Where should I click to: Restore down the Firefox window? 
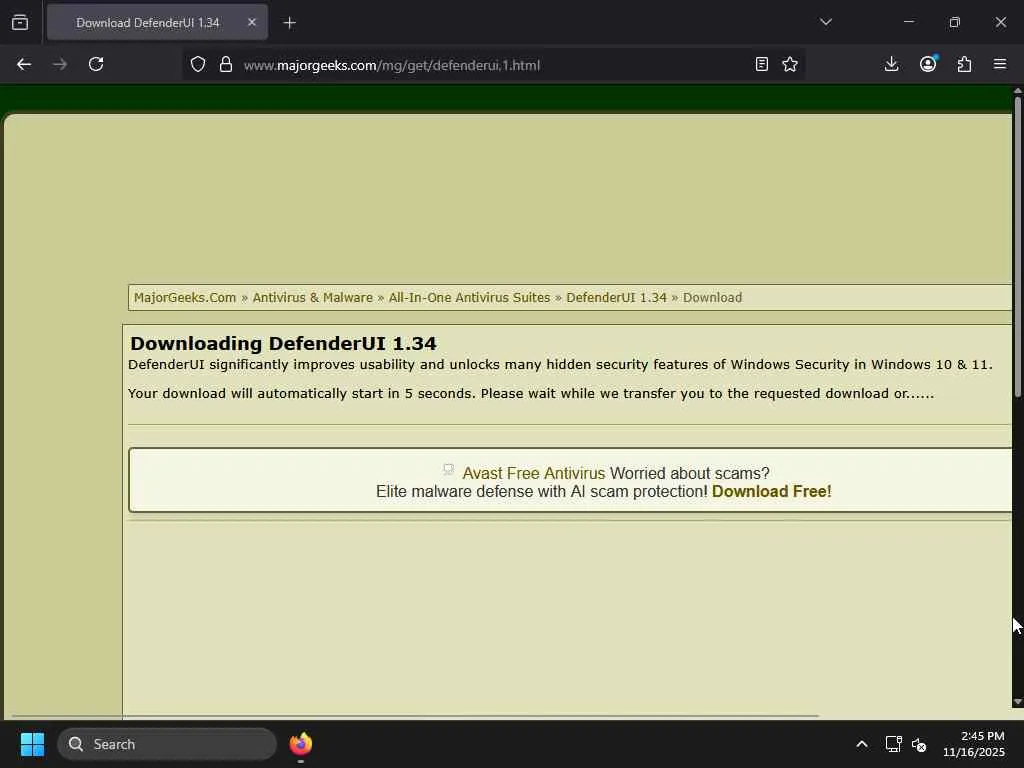tap(955, 22)
